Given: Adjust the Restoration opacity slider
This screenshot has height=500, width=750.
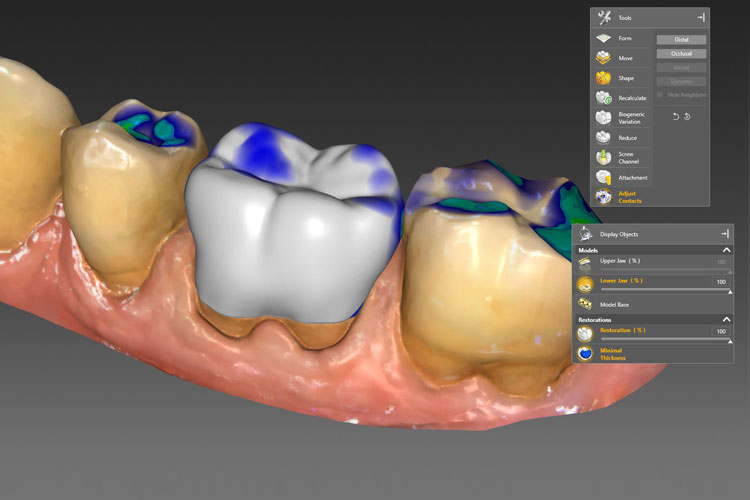Looking at the screenshot, I should coord(665,340).
